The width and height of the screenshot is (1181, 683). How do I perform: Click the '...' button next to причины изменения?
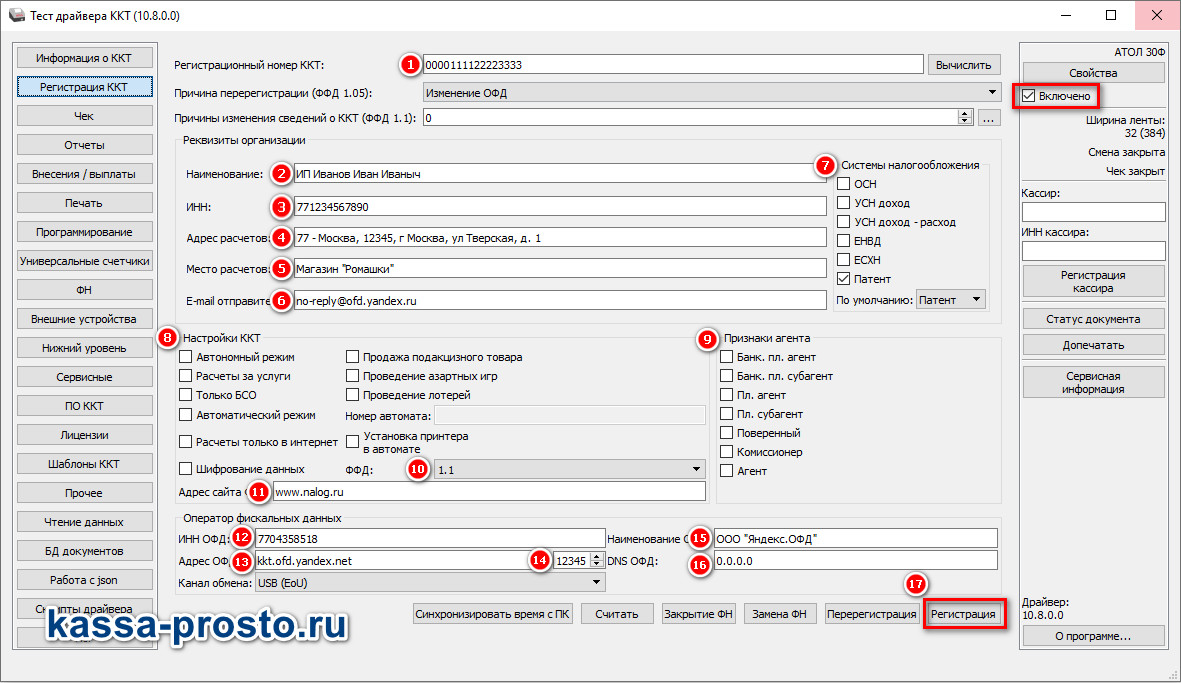[989, 117]
